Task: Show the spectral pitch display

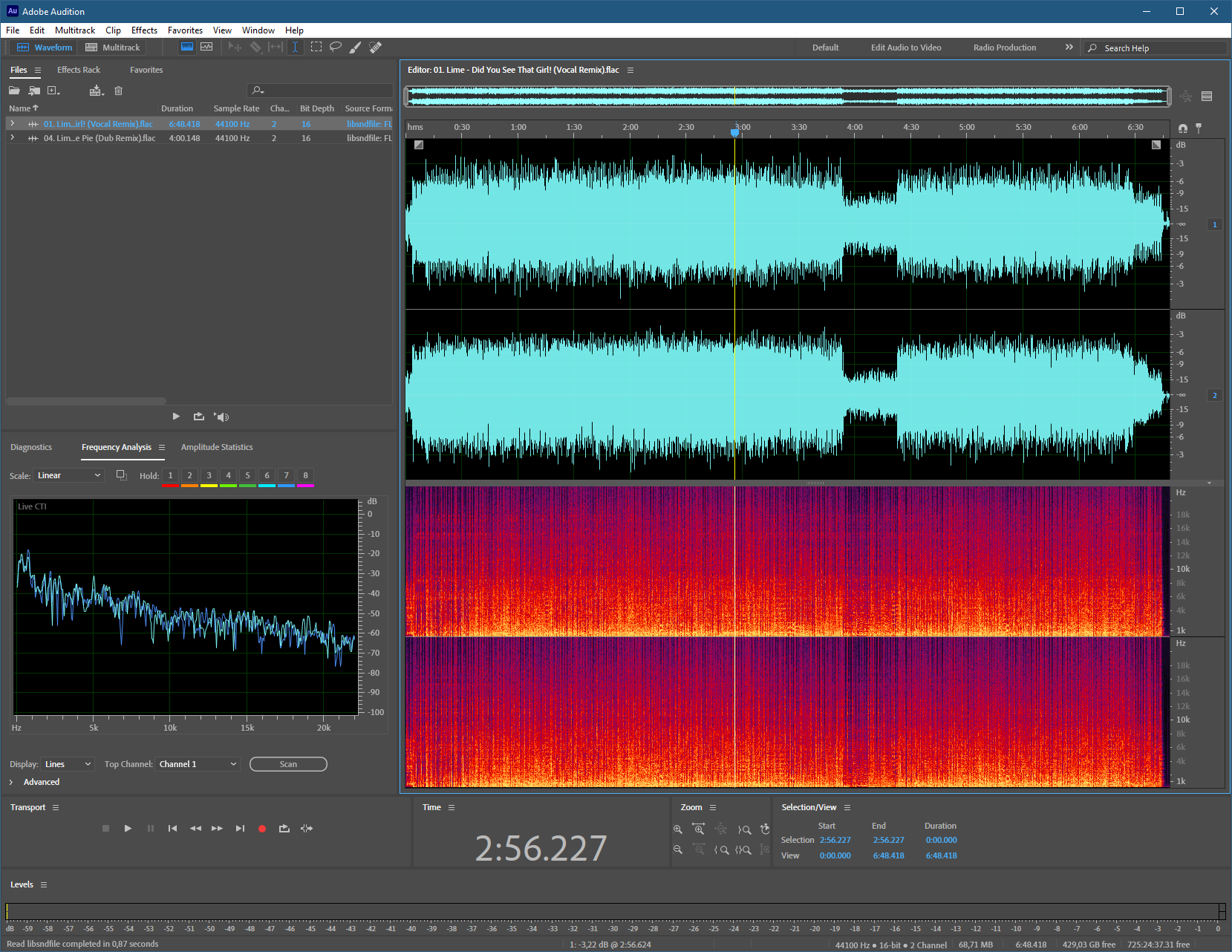Action: pos(206,47)
